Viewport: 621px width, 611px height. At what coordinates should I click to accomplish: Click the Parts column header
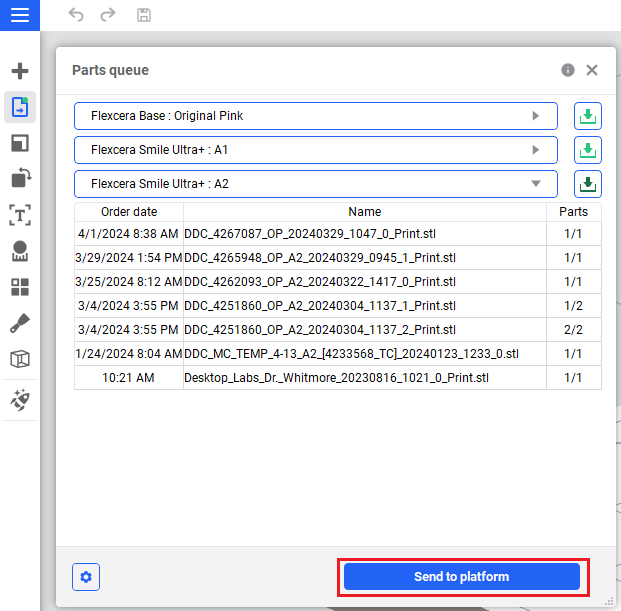[x=573, y=212]
